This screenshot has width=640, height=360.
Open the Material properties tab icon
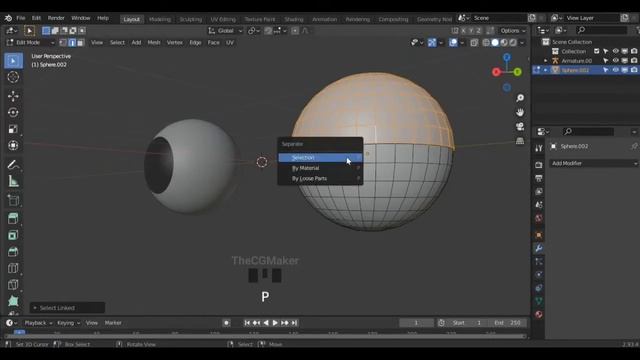[539, 314]
